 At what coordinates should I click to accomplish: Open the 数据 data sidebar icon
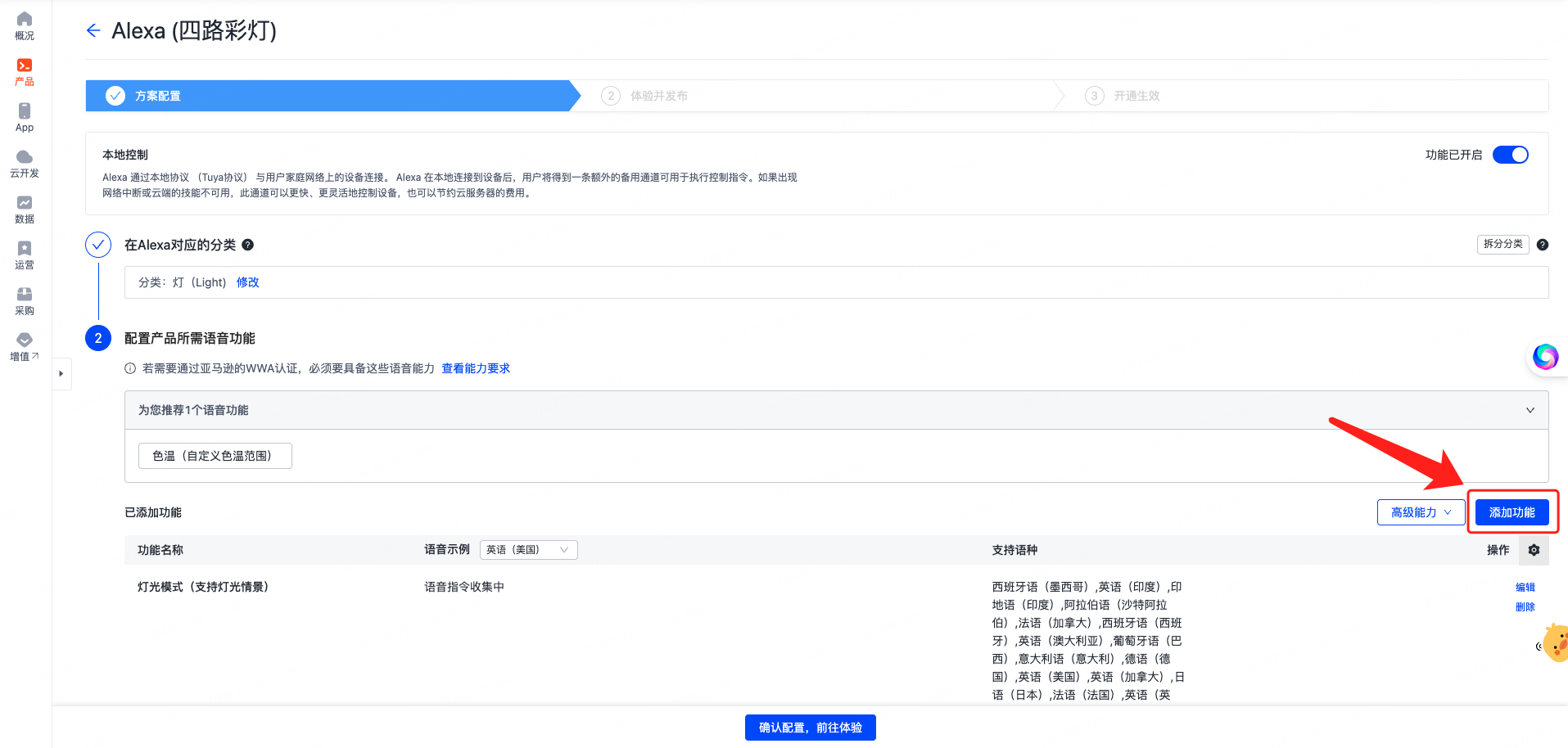(x=25, y=210)
